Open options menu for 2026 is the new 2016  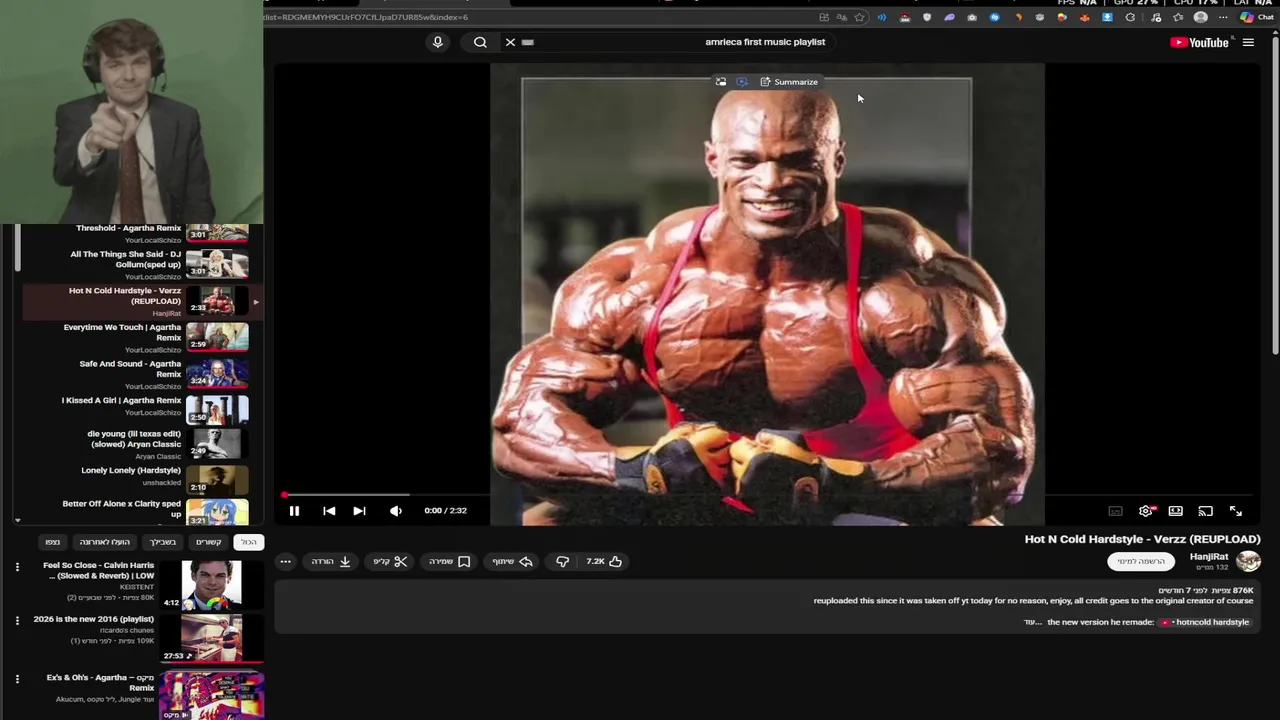tap(17, 620)
